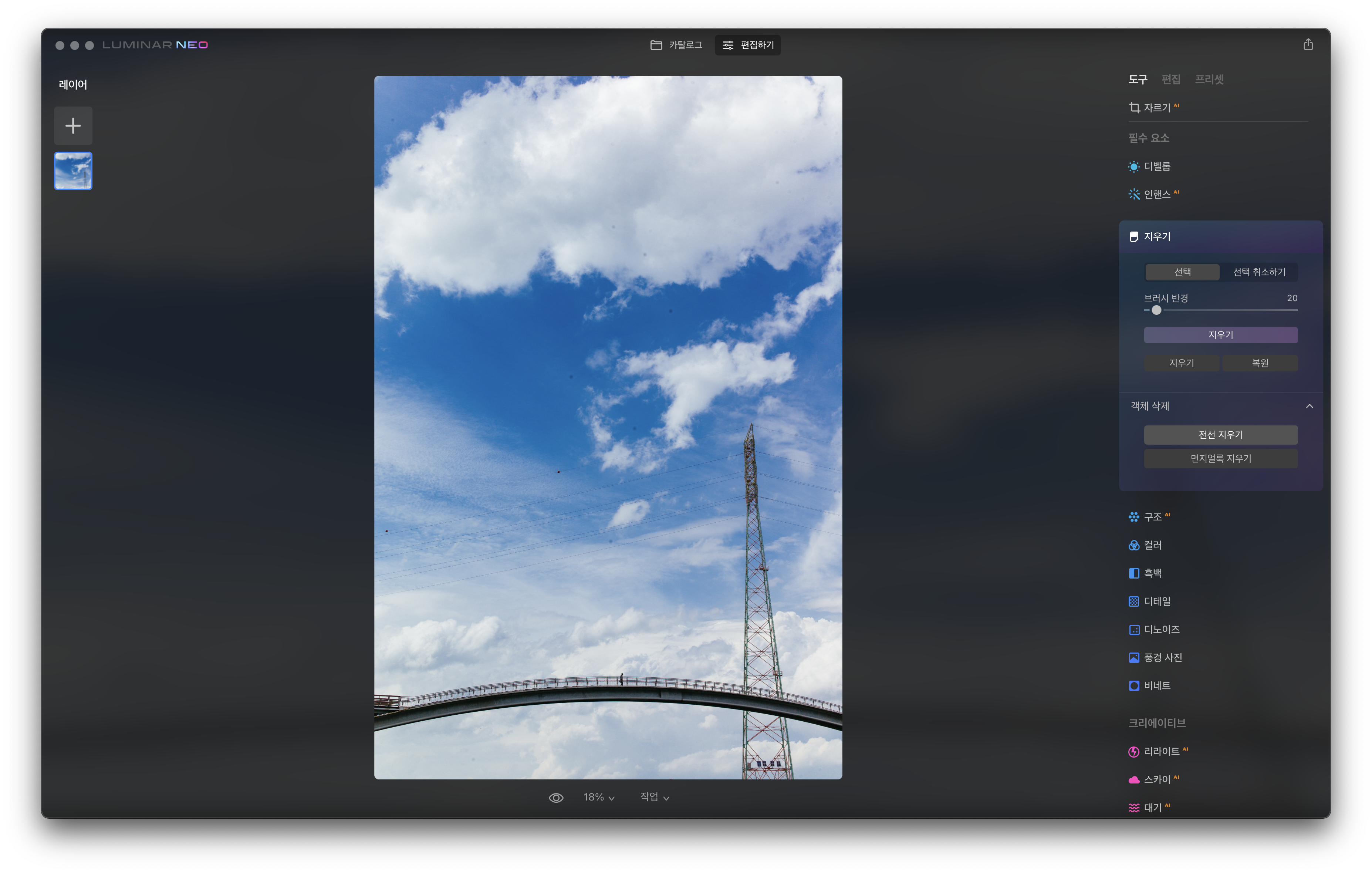Open the 컬러 color tool icon
This screenshot has height=873, width=1372.
click(x=1134, y=545)
